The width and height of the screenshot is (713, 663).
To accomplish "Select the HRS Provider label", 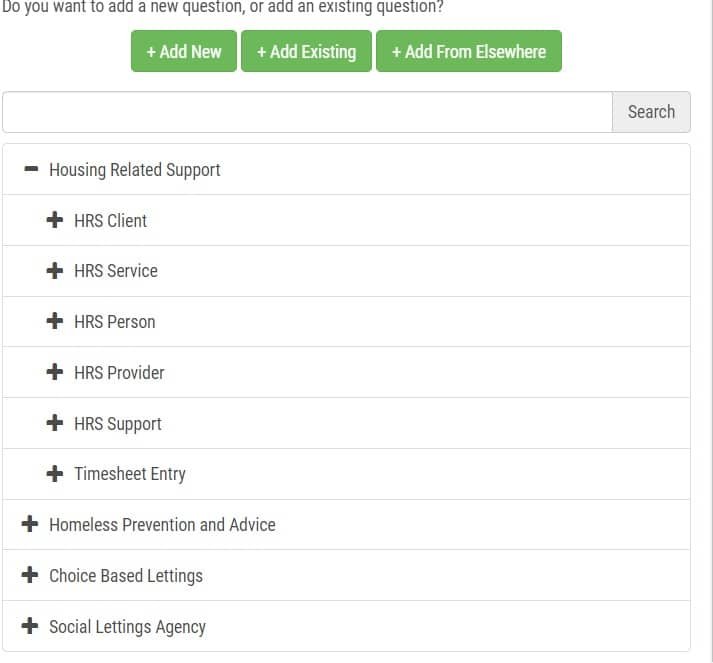I will tap(119, 372).
